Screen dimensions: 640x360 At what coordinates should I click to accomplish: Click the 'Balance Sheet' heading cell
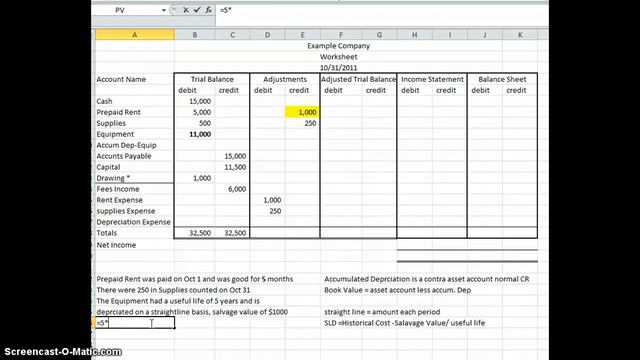coord(502,79)
